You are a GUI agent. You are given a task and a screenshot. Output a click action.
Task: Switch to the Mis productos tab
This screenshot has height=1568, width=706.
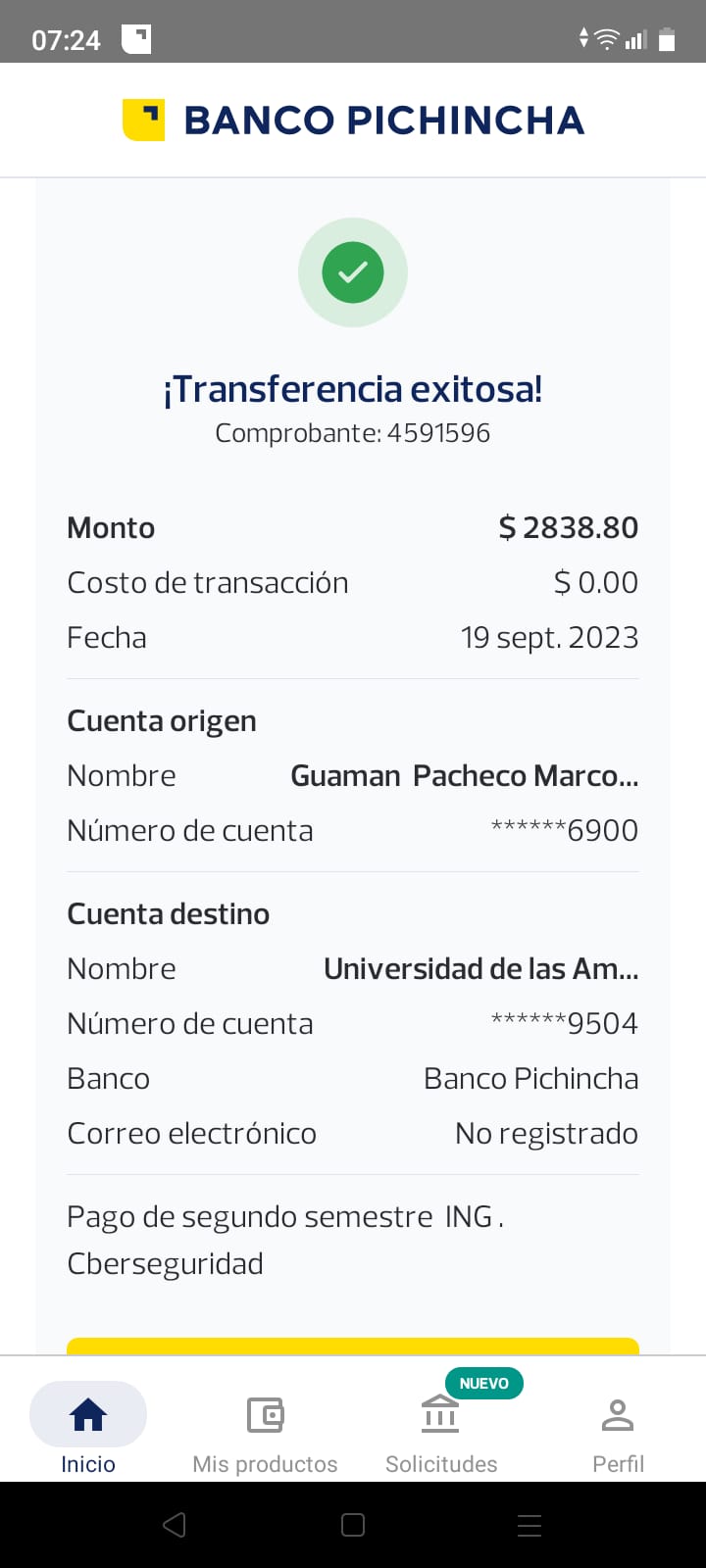(265, 1464)
